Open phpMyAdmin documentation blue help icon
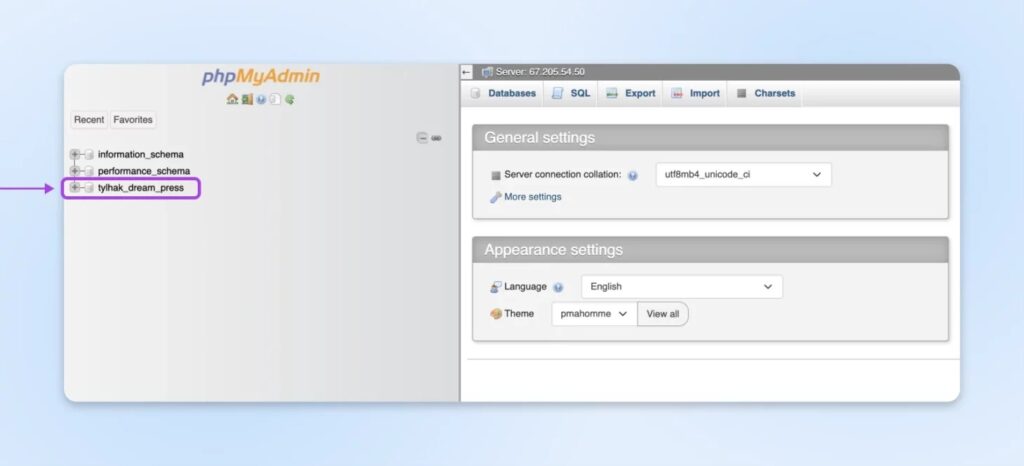The height and width of the screenshot is (466, 1024). pos(261,100)
